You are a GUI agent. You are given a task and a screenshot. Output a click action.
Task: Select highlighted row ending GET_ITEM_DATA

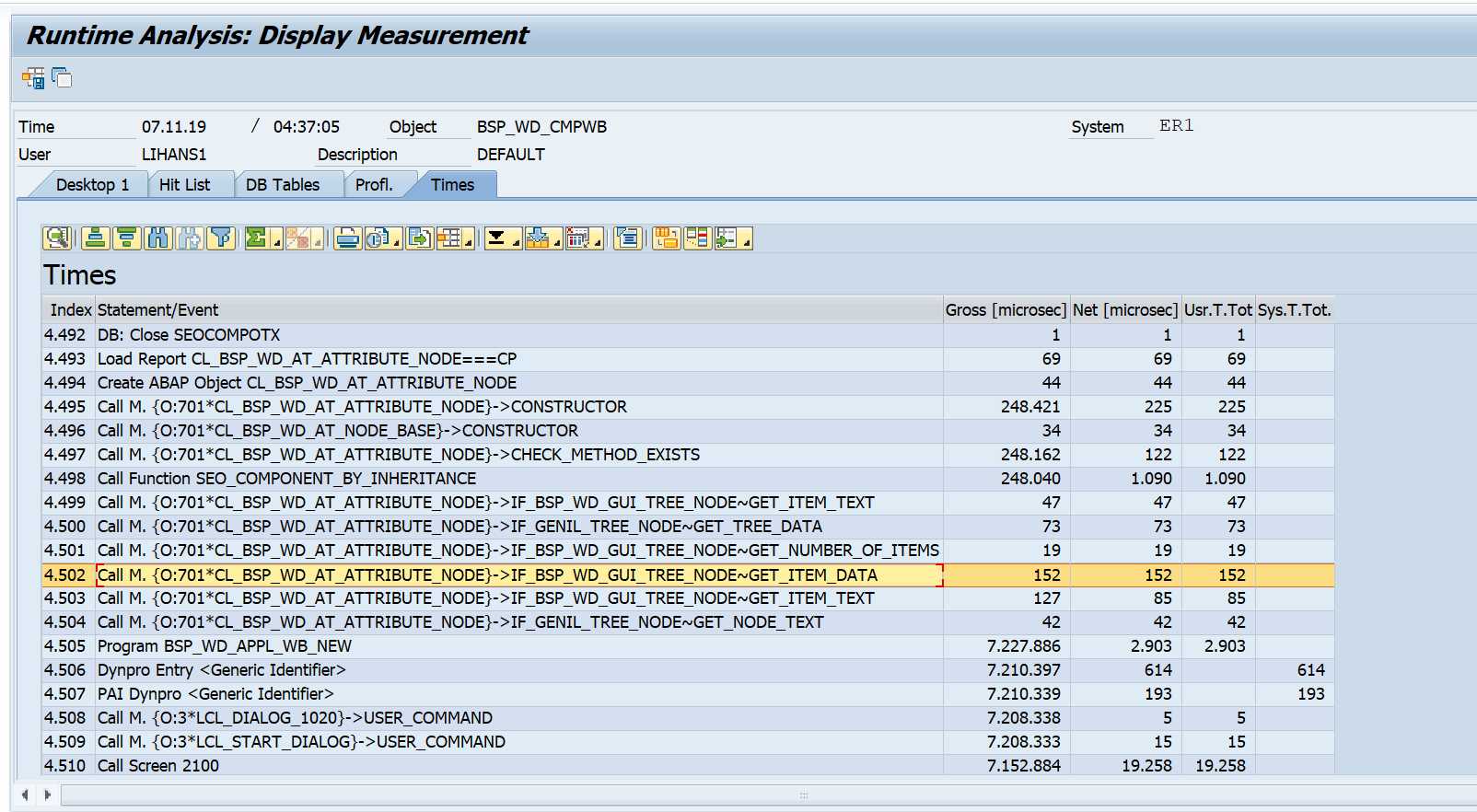(x=688, y=575)
